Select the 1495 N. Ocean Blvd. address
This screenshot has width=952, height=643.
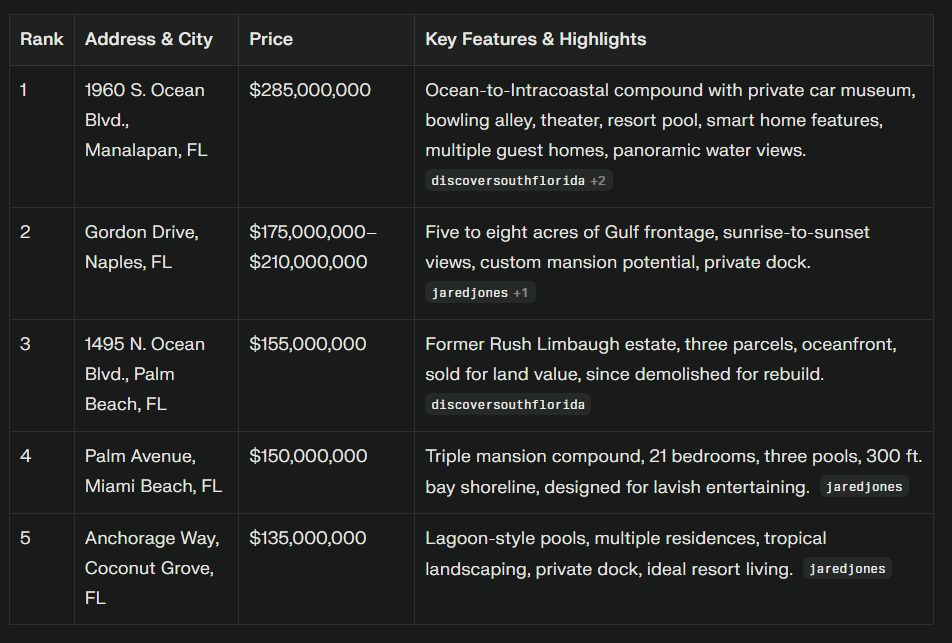[x=144, y=374]
